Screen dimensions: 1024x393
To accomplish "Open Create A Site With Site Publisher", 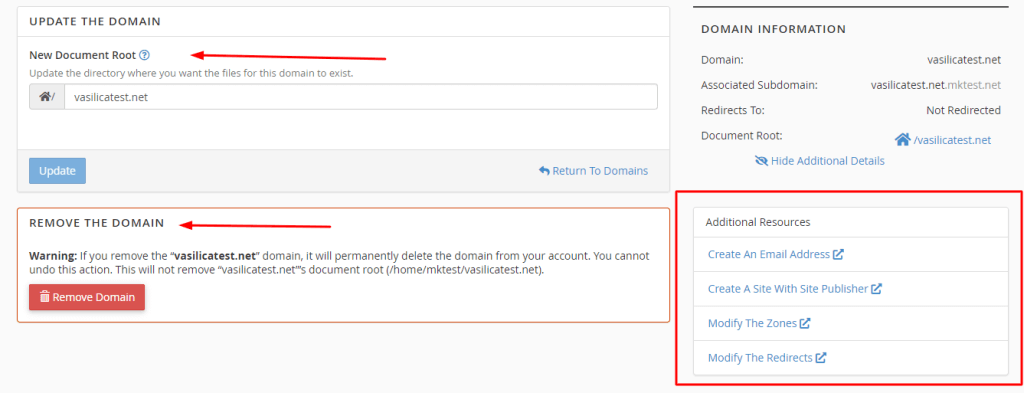I will [x=788, y=289].
